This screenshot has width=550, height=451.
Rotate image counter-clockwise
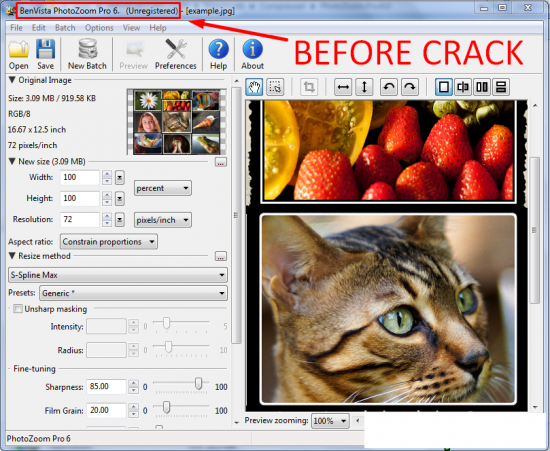pyautogui.click(x=389, y=87)
